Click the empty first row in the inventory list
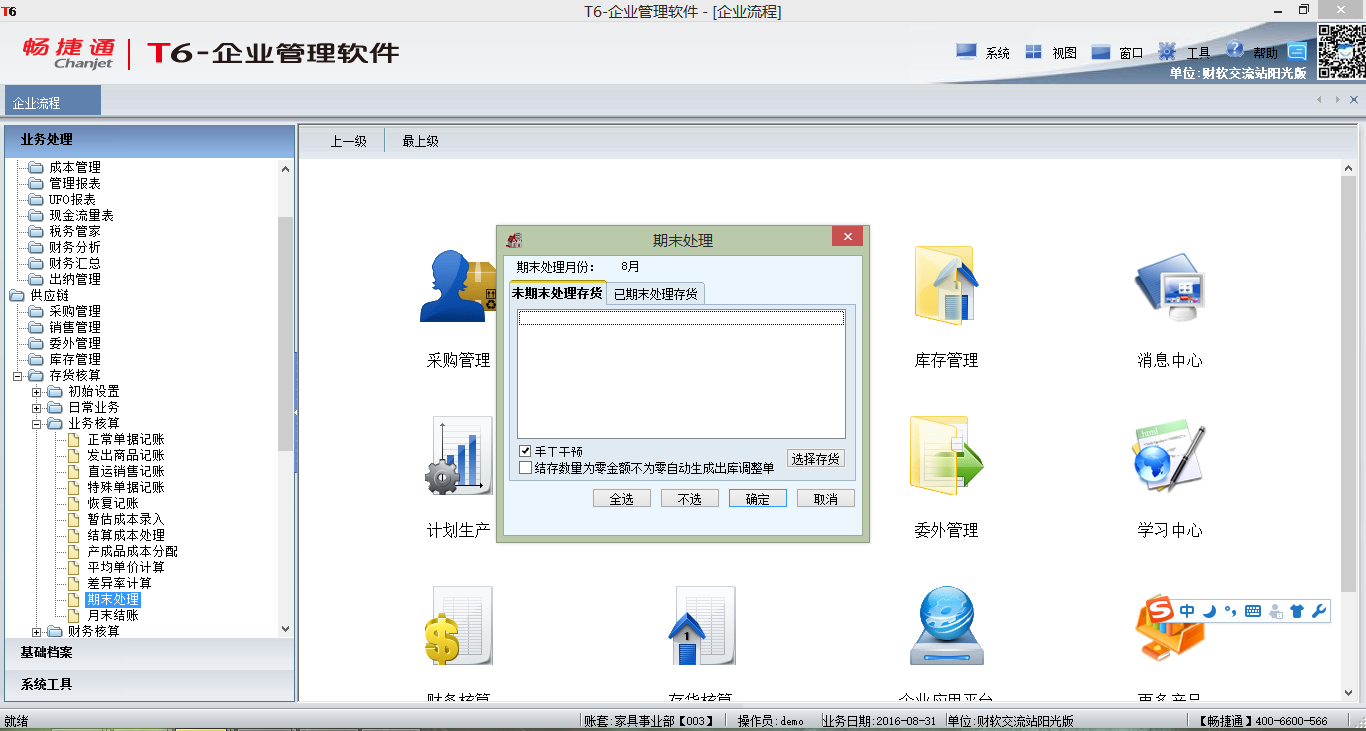The image size is (1366, 731). coord(681,318)
